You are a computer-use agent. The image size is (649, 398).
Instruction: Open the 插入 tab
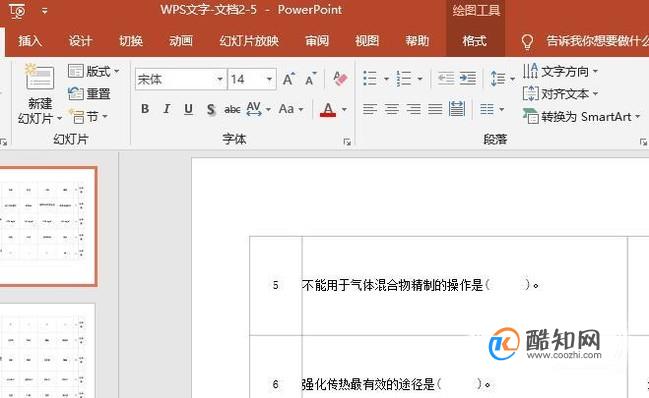[30, 41]
